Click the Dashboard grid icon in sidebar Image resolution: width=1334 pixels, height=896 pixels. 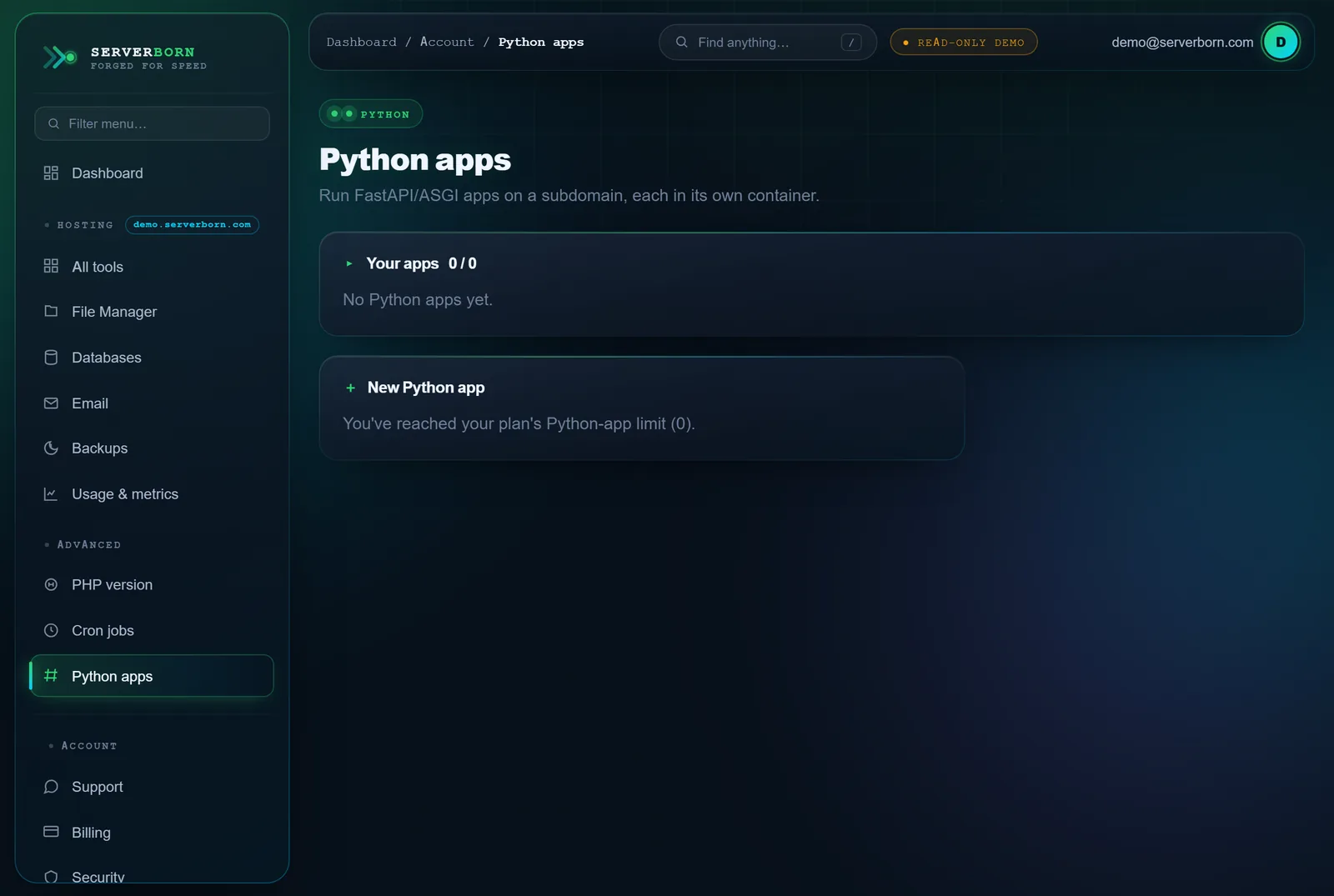coord(51,173)
